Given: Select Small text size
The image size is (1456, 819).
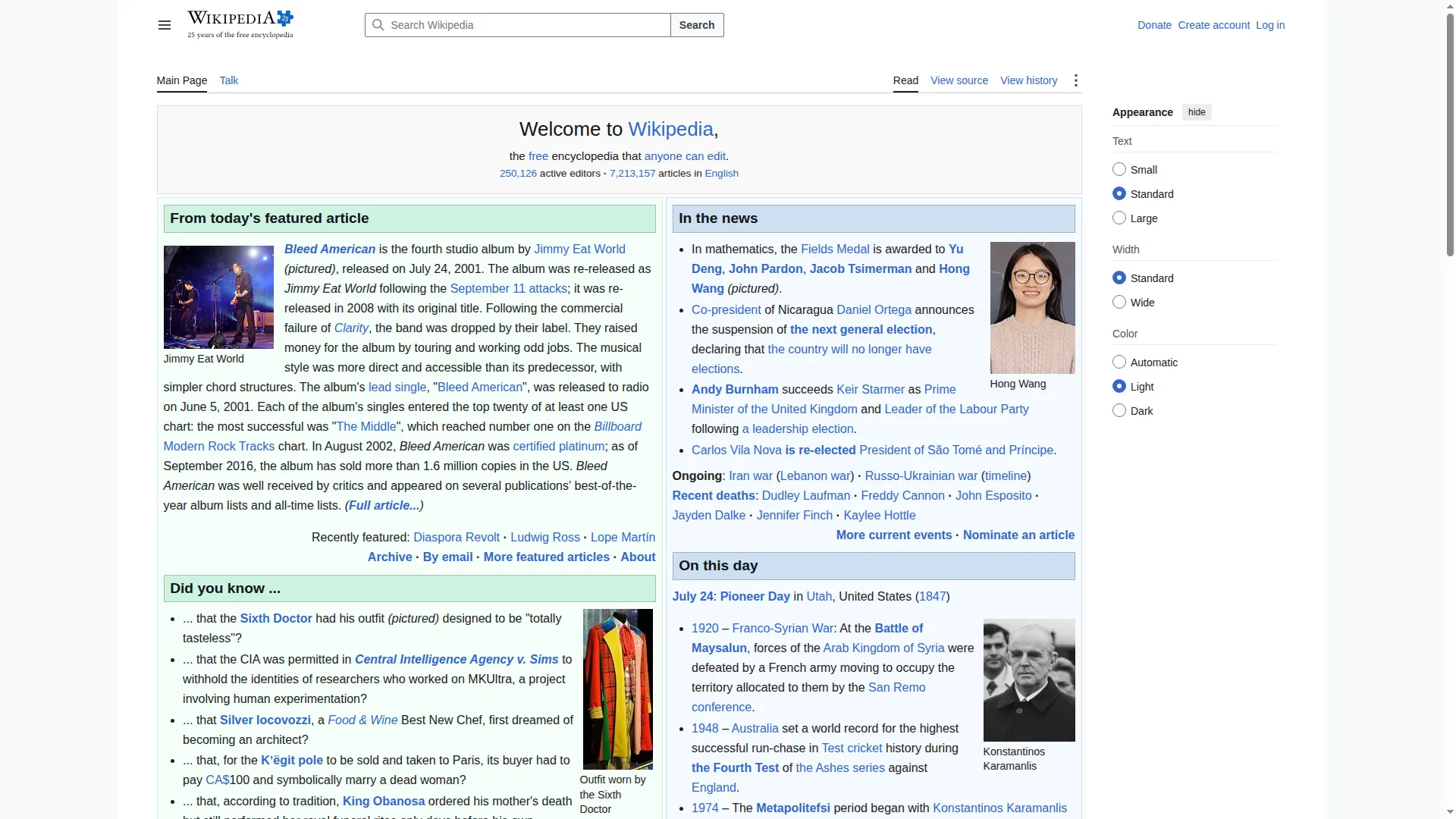Looking at the screenshot, I should pyautogui.click(x=1119, y=169).
